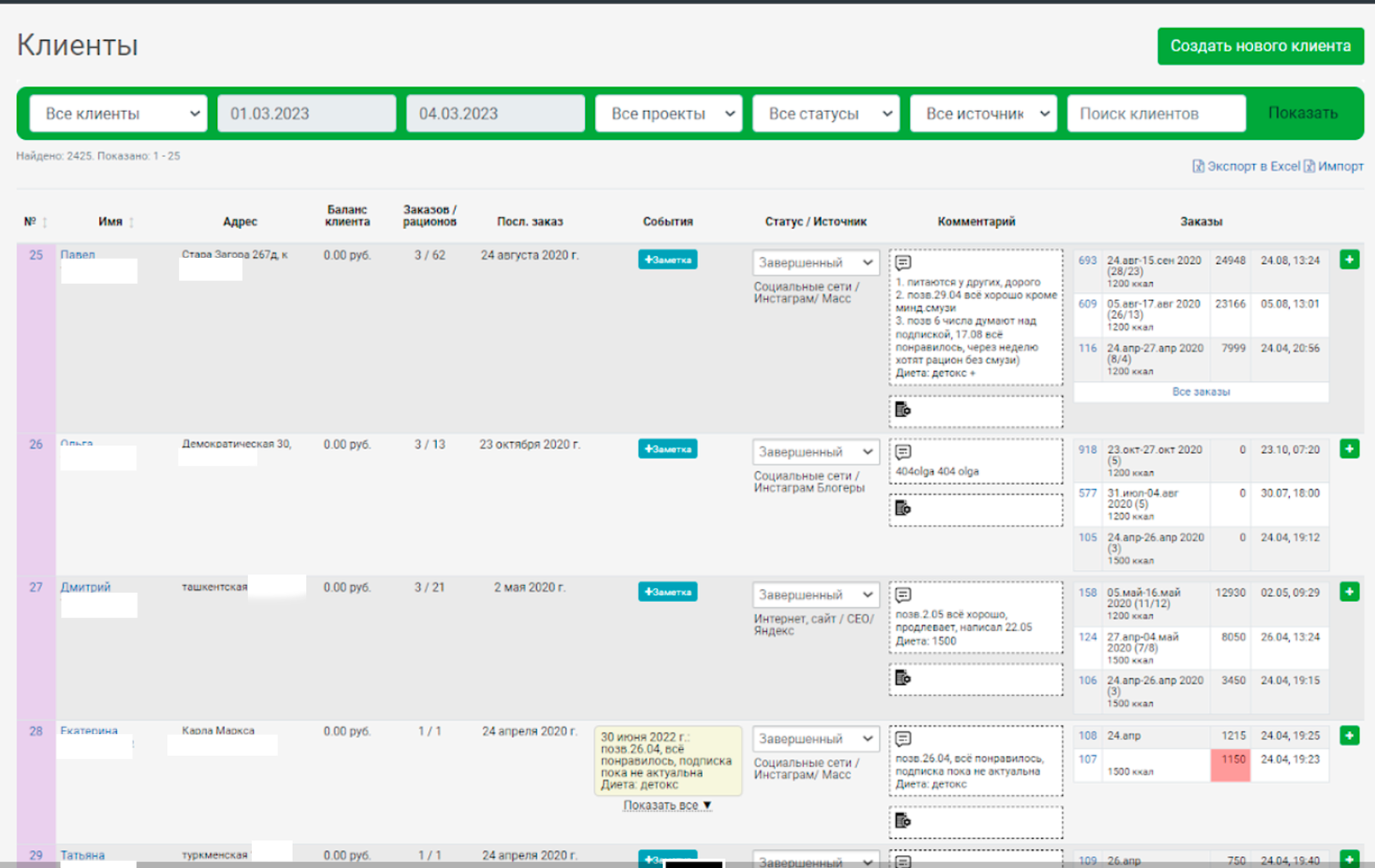Open order number 158
The height and width of the screenshot is (868, 1375).
1087,592
